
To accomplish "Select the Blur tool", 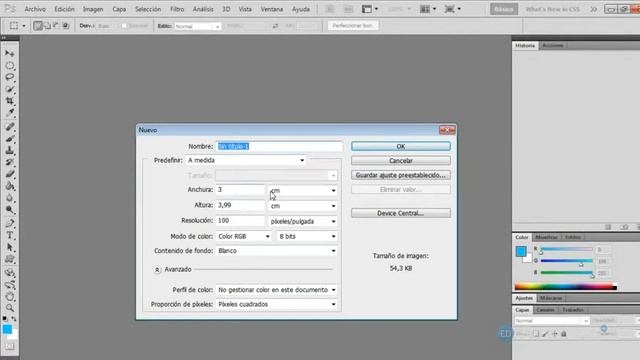I will [10, 198].
